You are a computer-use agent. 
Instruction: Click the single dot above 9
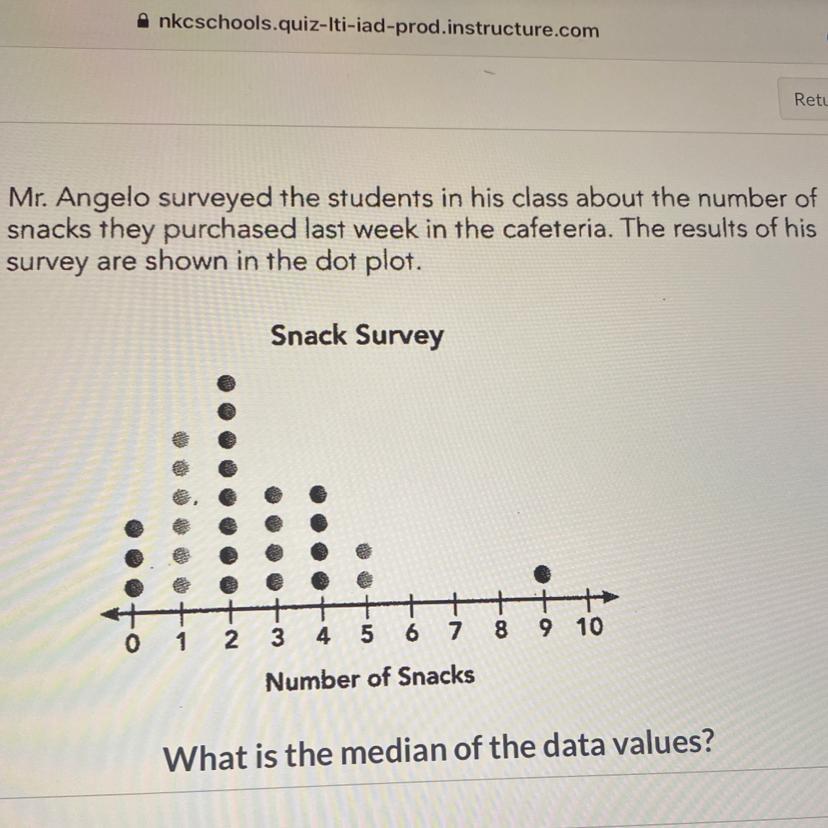point(543,574)
